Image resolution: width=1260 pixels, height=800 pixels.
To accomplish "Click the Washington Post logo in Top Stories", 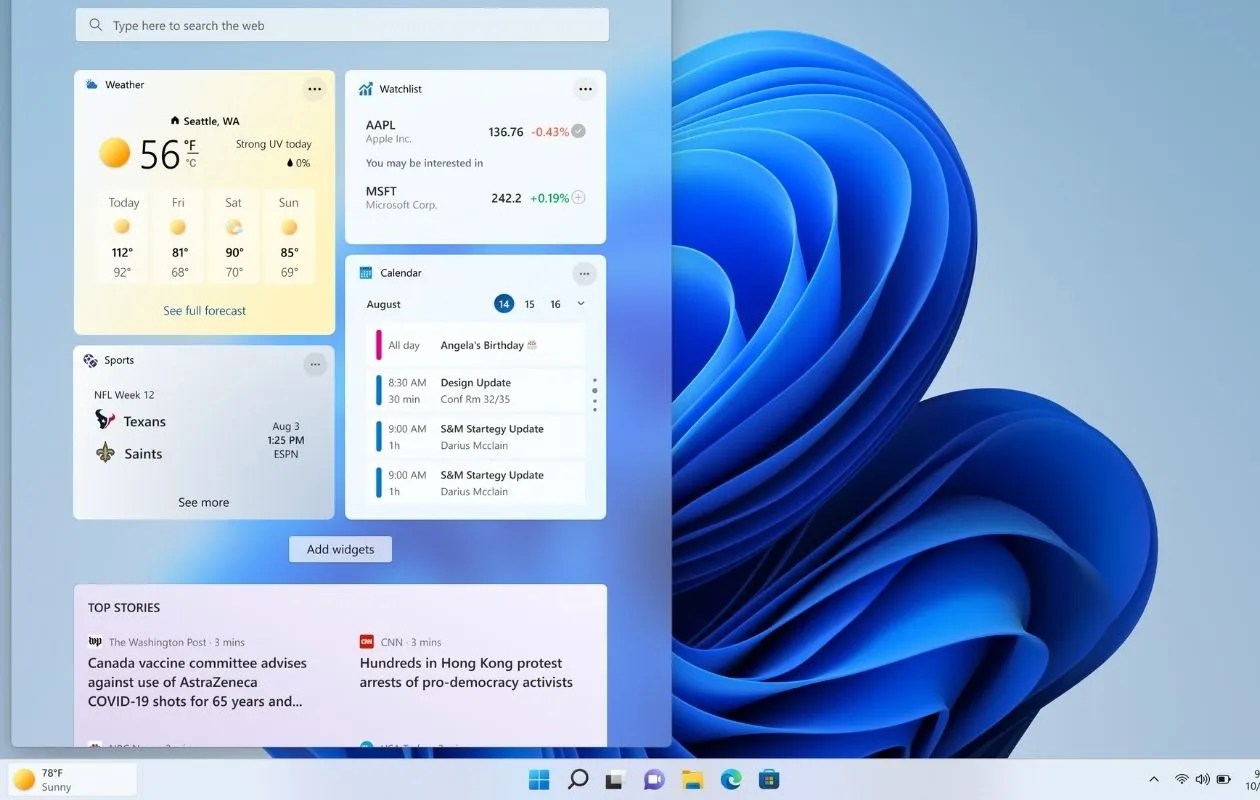I will point(94,641).
